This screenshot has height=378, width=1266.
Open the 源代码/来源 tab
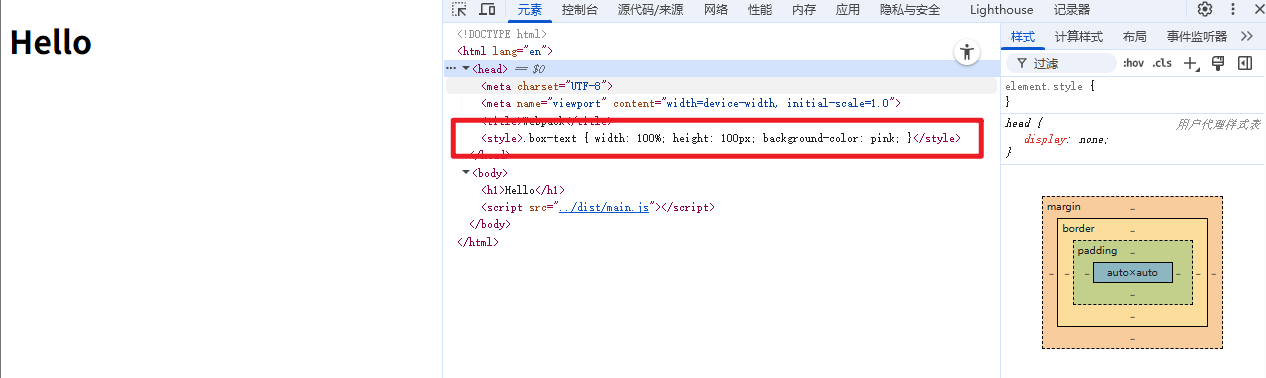[x=651, y=10]
